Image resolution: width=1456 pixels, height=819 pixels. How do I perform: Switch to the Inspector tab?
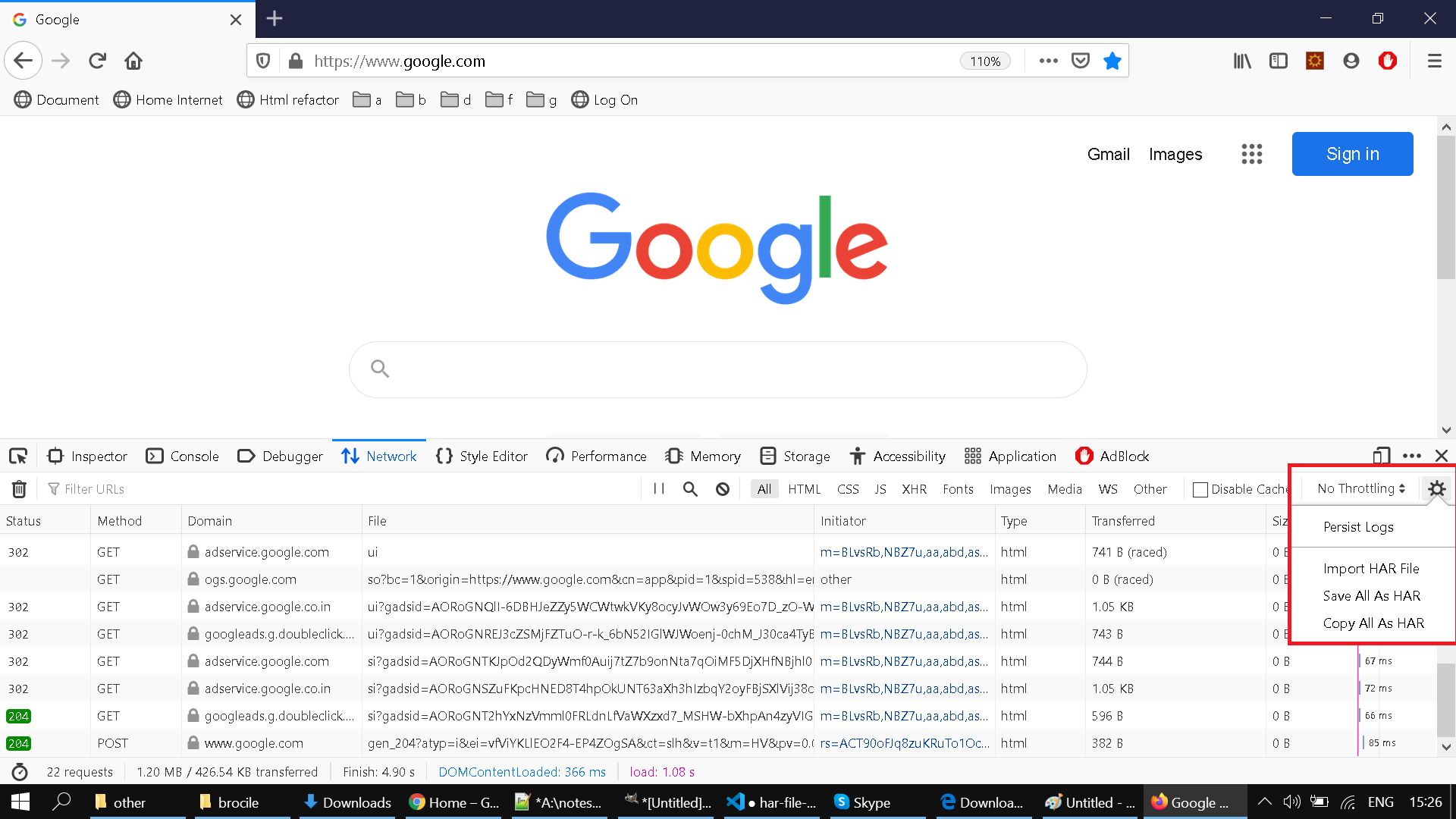pos(87,457)
